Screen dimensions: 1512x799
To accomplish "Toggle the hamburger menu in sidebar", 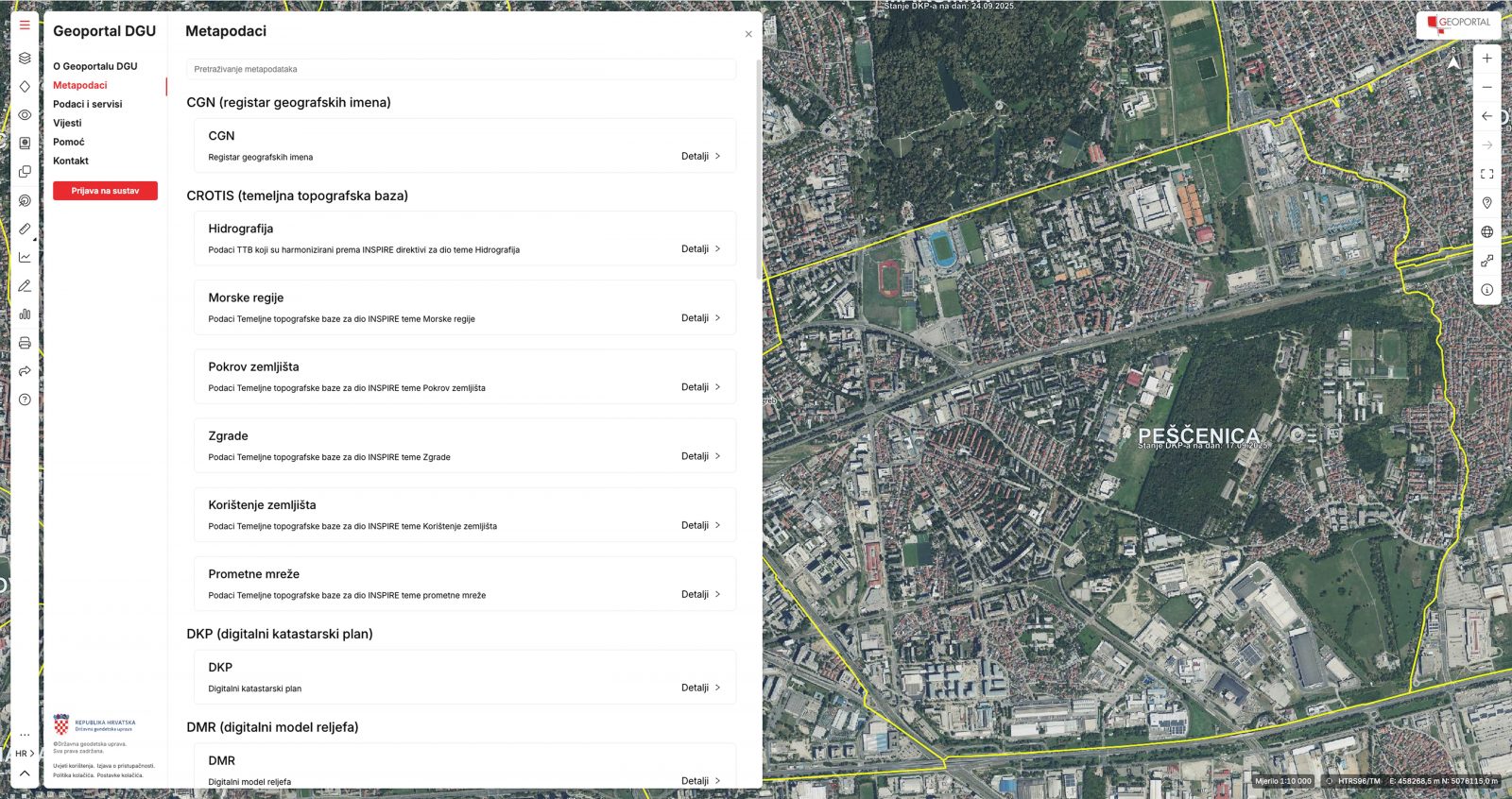I will click(25, 25).
